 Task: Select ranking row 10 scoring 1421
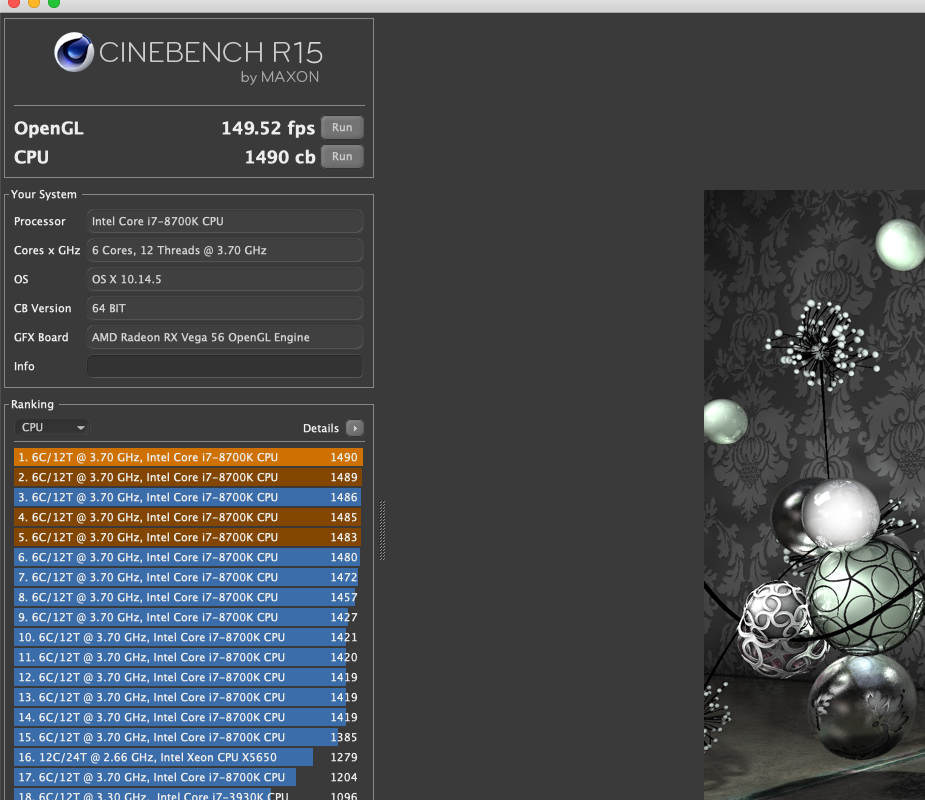coord(188,638)
